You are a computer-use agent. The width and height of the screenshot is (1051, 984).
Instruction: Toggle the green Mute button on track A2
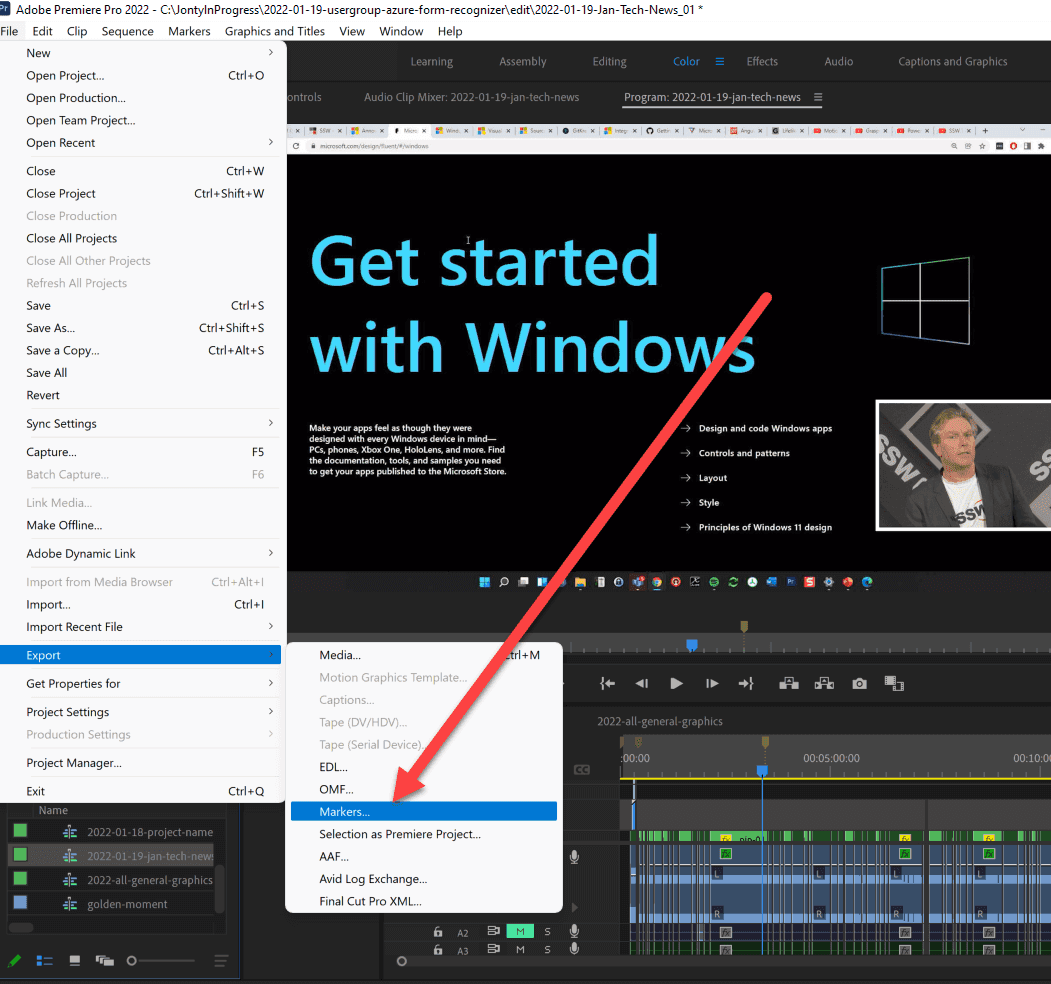click(519, 931)
